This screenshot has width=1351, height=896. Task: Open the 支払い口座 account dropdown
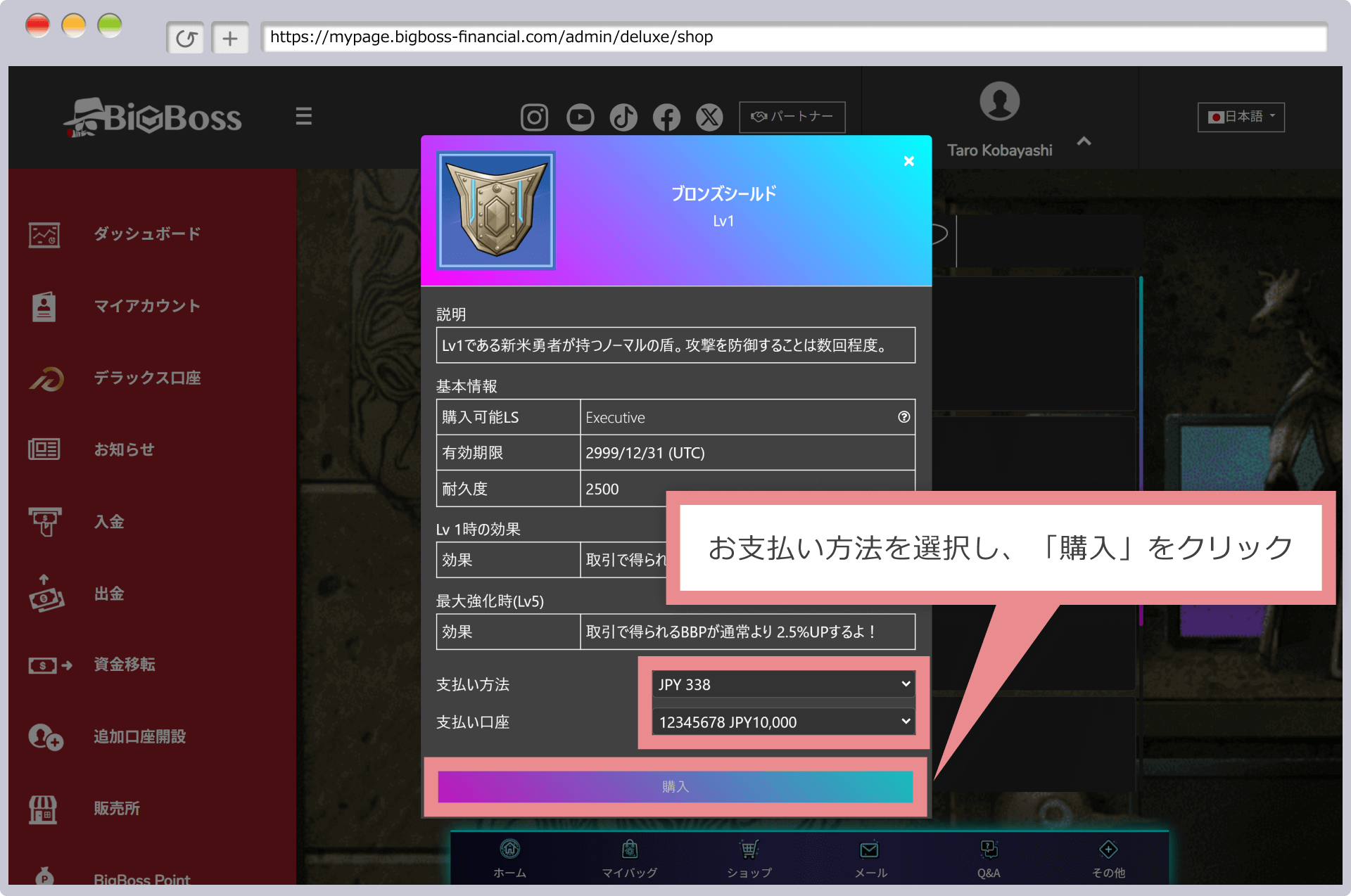[x=783, y=722]
